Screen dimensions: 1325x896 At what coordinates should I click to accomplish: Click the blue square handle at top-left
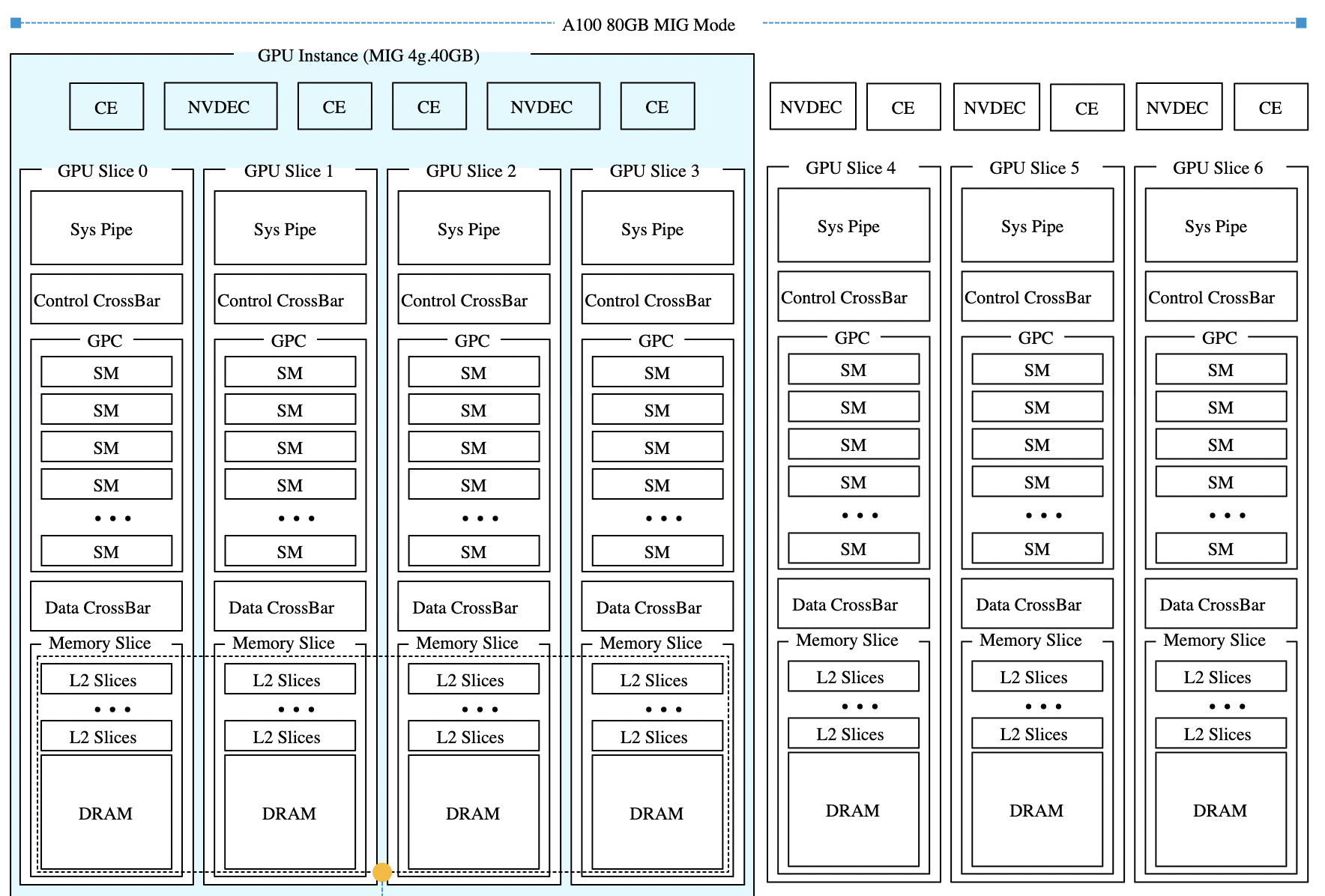point(16,23)
